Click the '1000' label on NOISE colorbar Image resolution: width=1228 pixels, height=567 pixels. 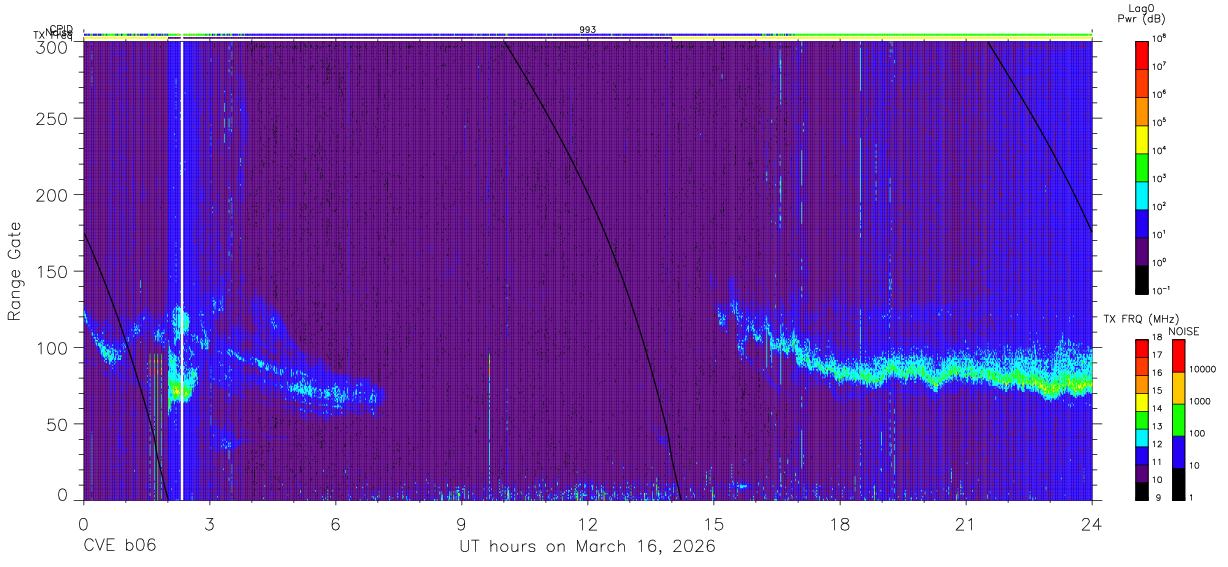pos(1198,401)
